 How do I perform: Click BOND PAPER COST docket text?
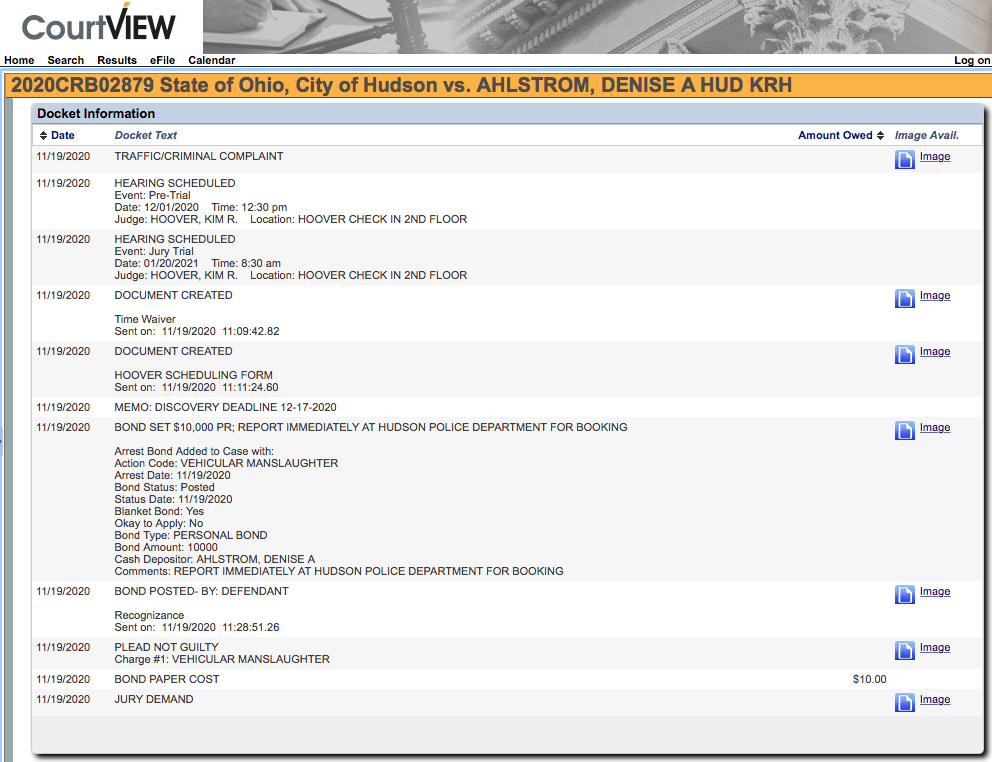tap(167, 679)
